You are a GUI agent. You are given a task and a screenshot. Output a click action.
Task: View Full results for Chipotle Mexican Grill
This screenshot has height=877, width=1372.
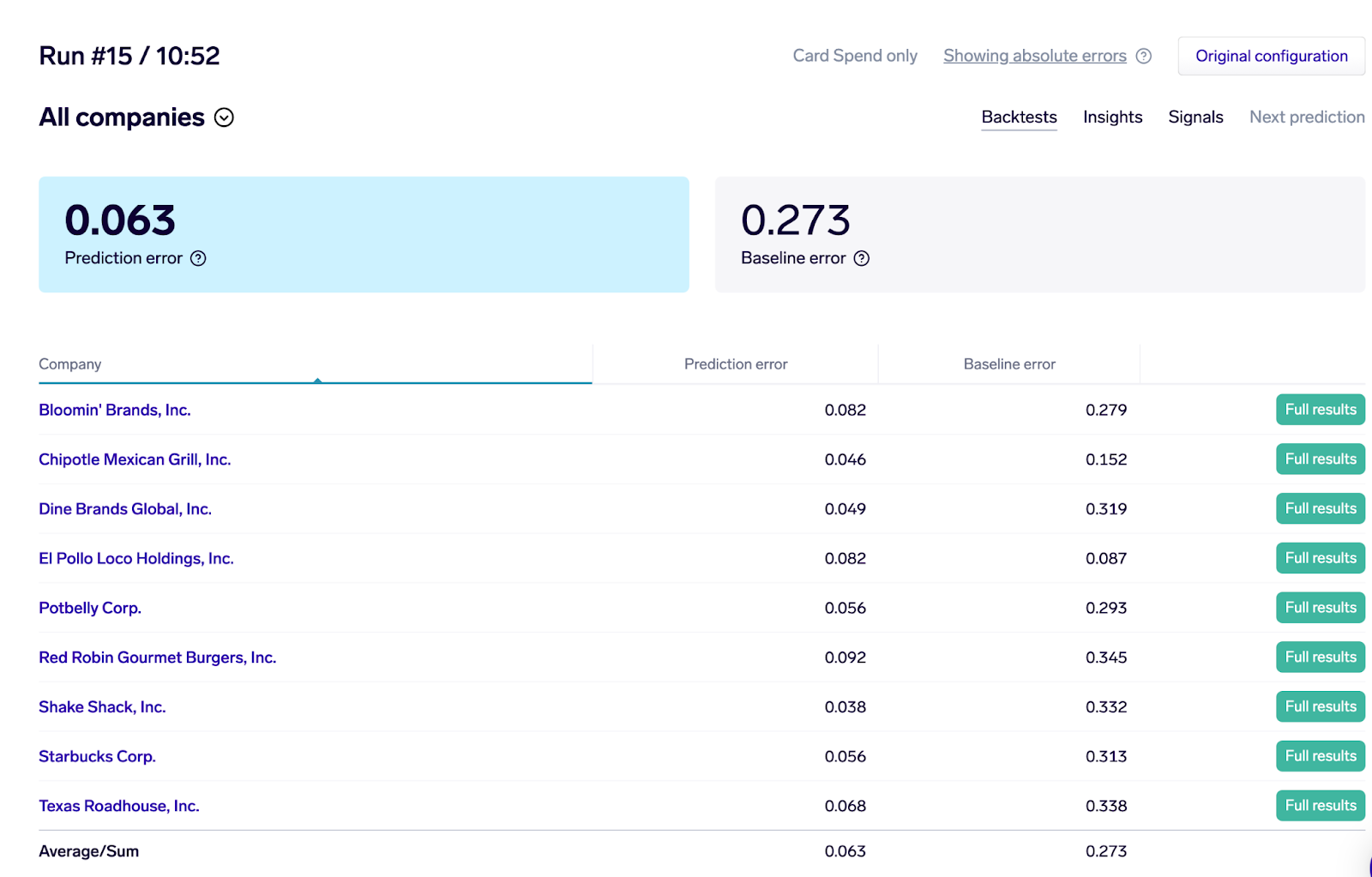[x=1321, y=460]
